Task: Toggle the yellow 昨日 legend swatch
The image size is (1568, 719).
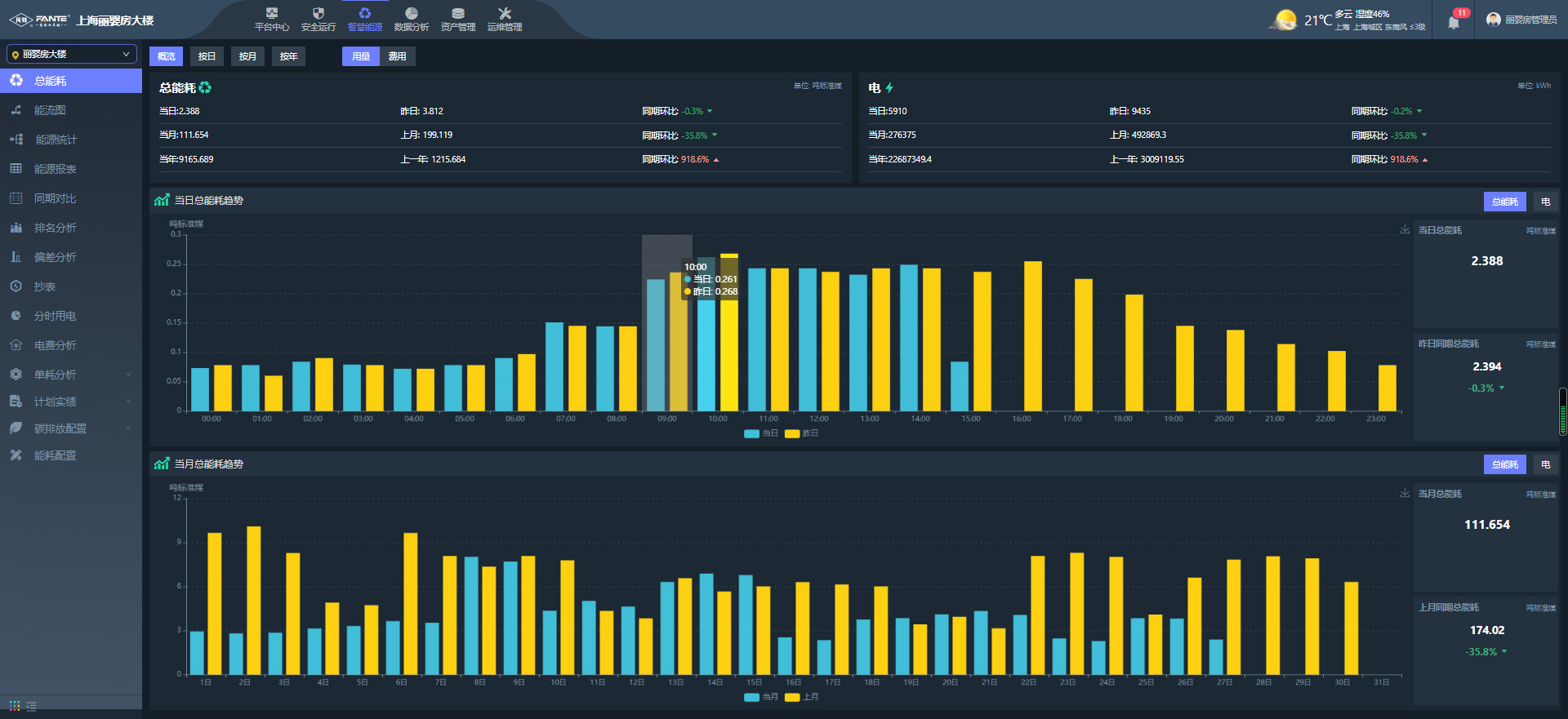Action: click(x=791, y=433)
